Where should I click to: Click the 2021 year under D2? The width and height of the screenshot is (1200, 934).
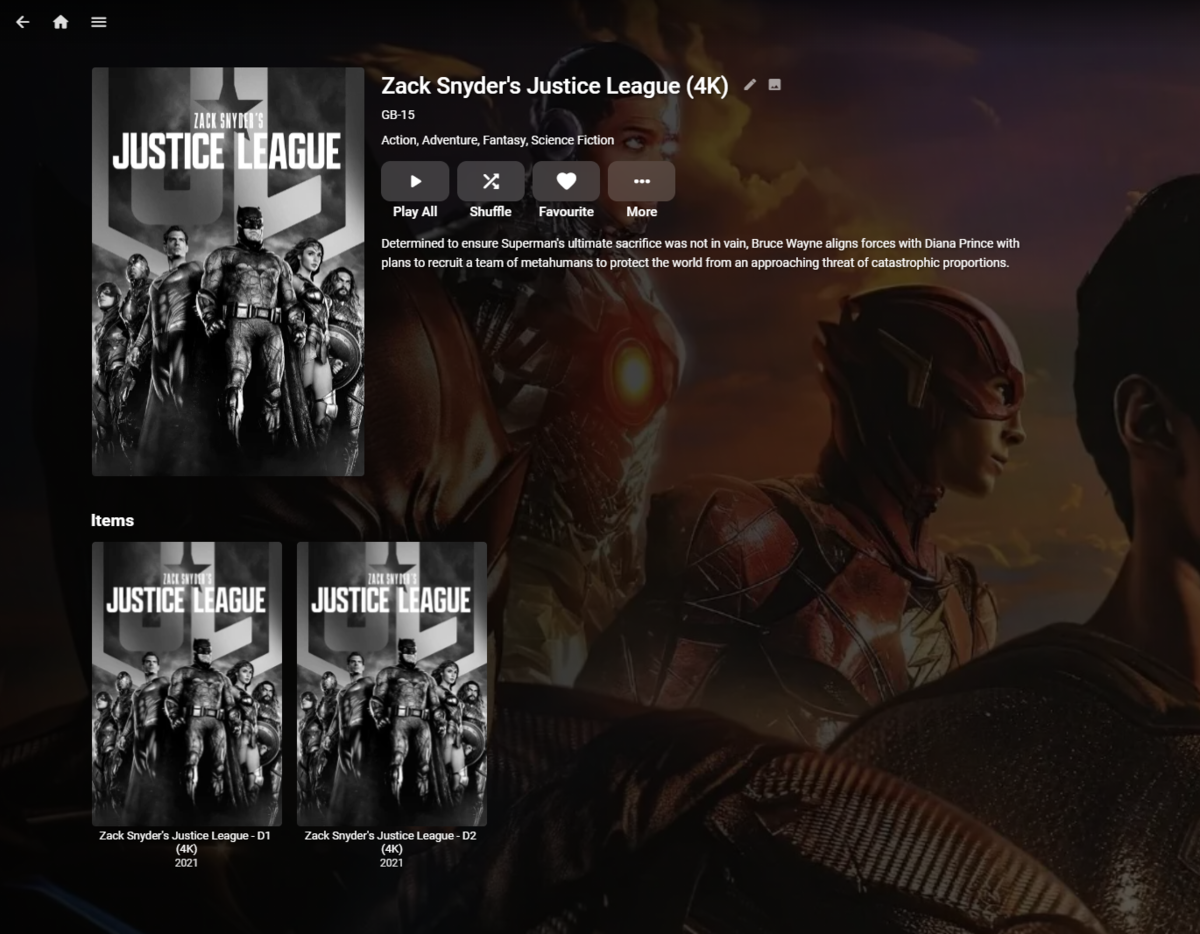pyautogui.click(x=391, y=863)
